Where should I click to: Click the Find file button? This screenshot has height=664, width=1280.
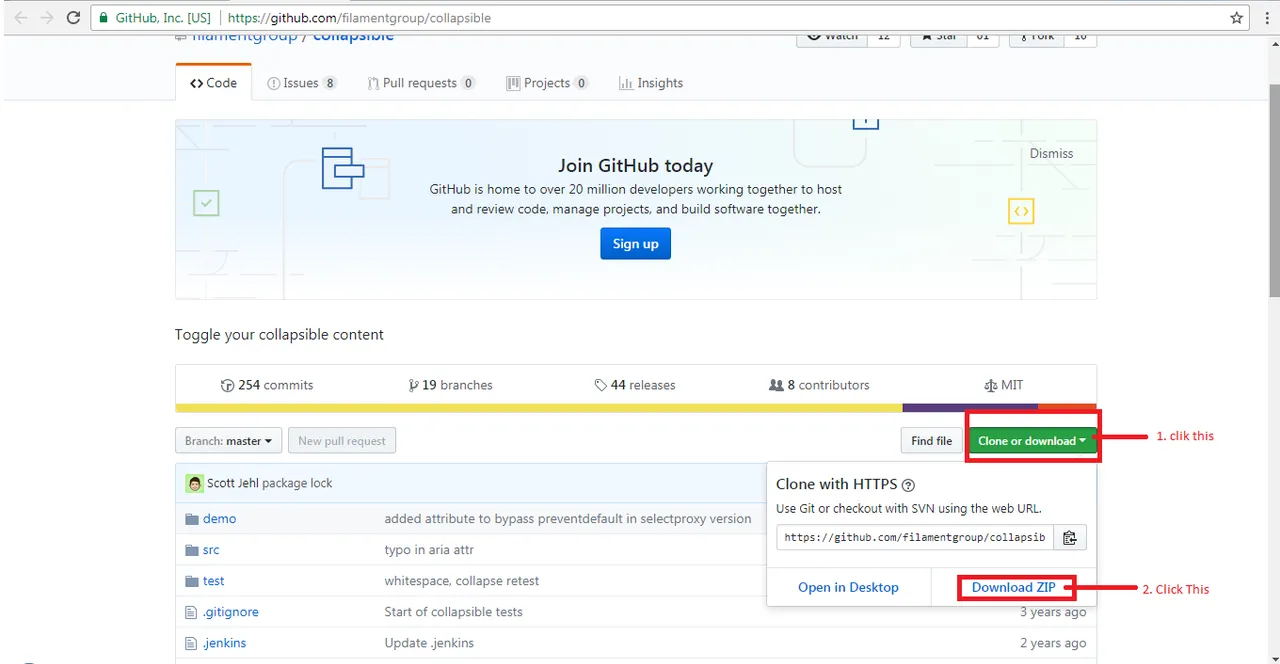931,441
